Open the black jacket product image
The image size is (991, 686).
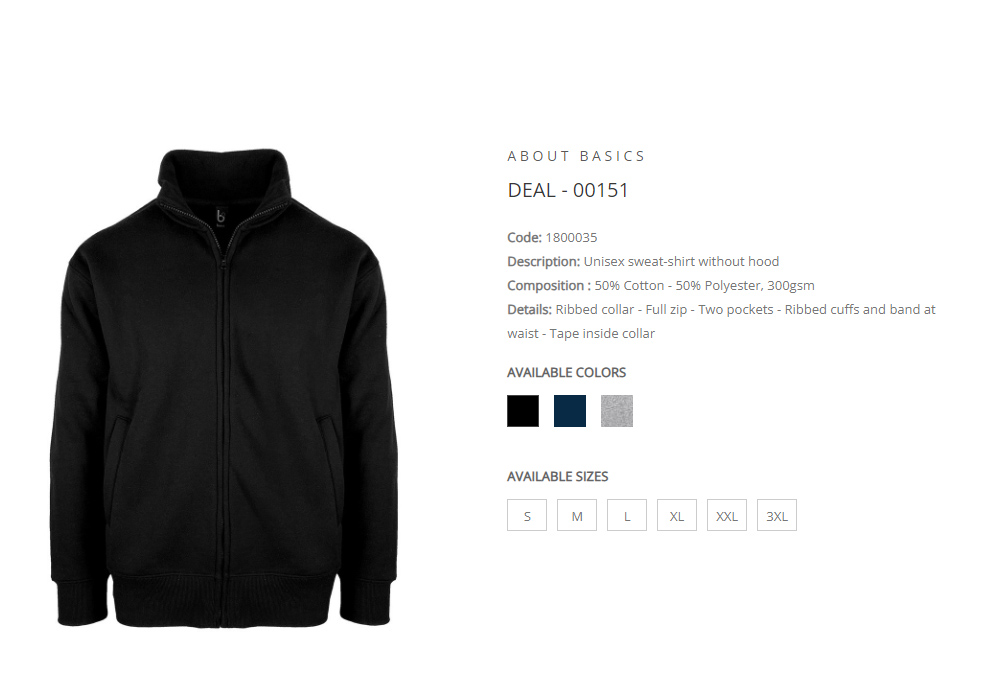224,389
